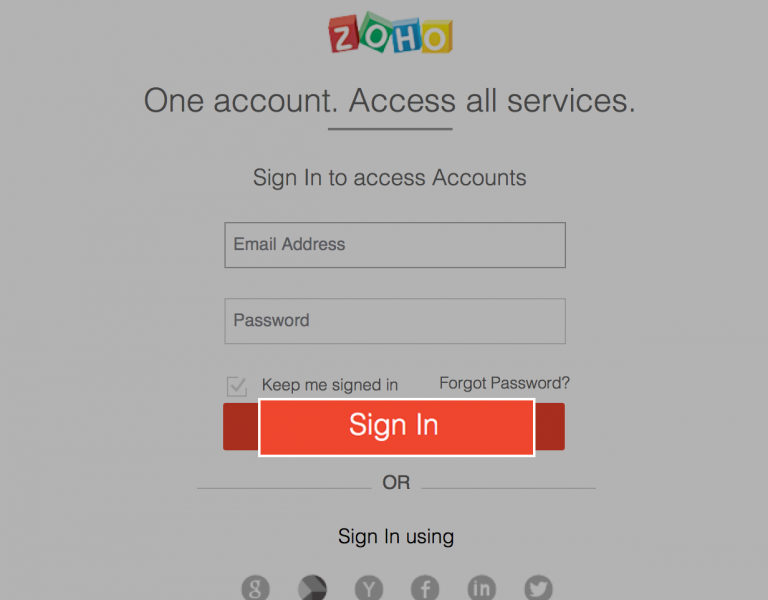
Task: Click the yellow O block in the Zoho logo
Action: tap(435, 37)
